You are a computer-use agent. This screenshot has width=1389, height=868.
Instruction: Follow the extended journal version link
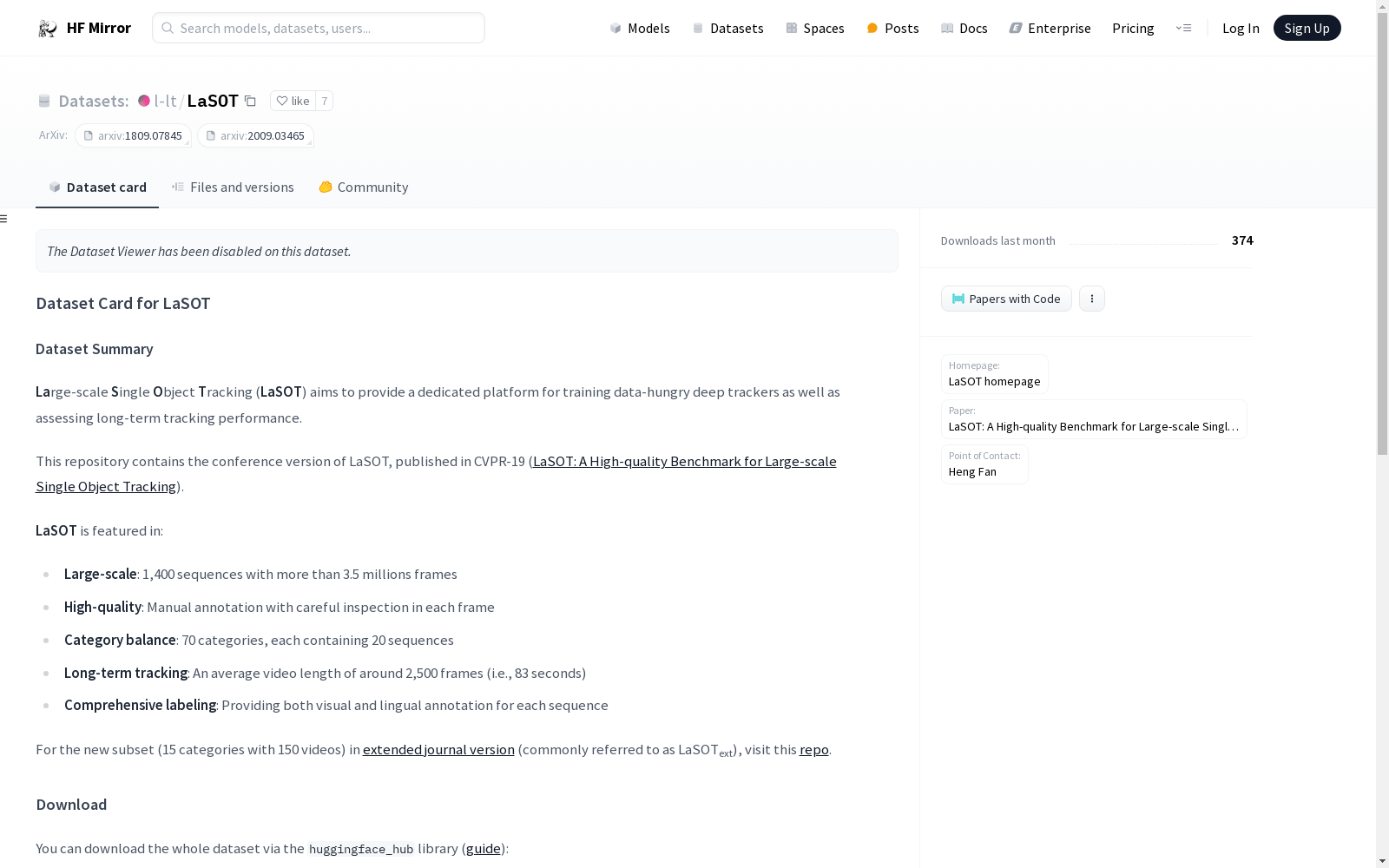[x=438, y=749]
